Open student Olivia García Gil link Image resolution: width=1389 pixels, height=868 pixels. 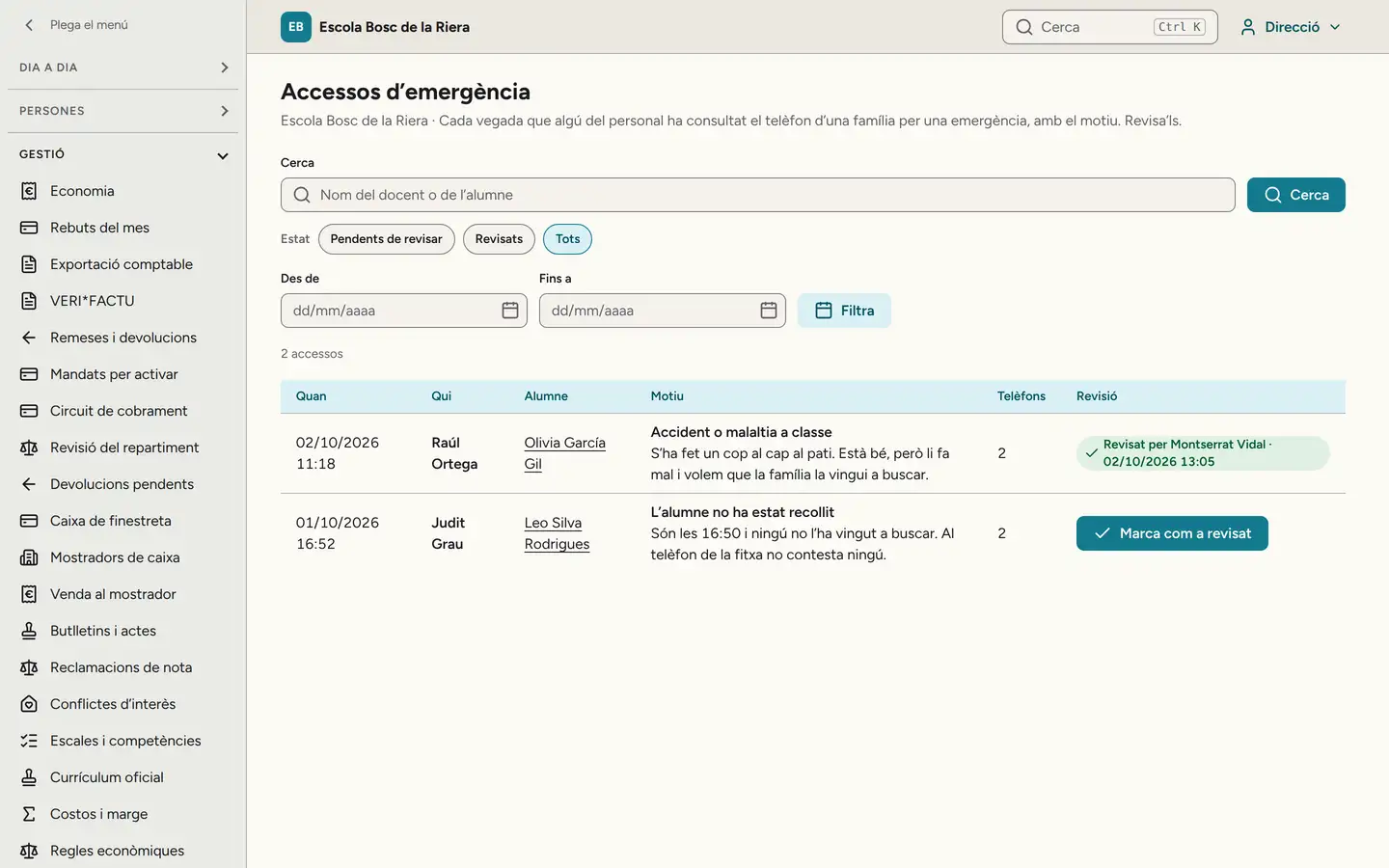[565, 453]
